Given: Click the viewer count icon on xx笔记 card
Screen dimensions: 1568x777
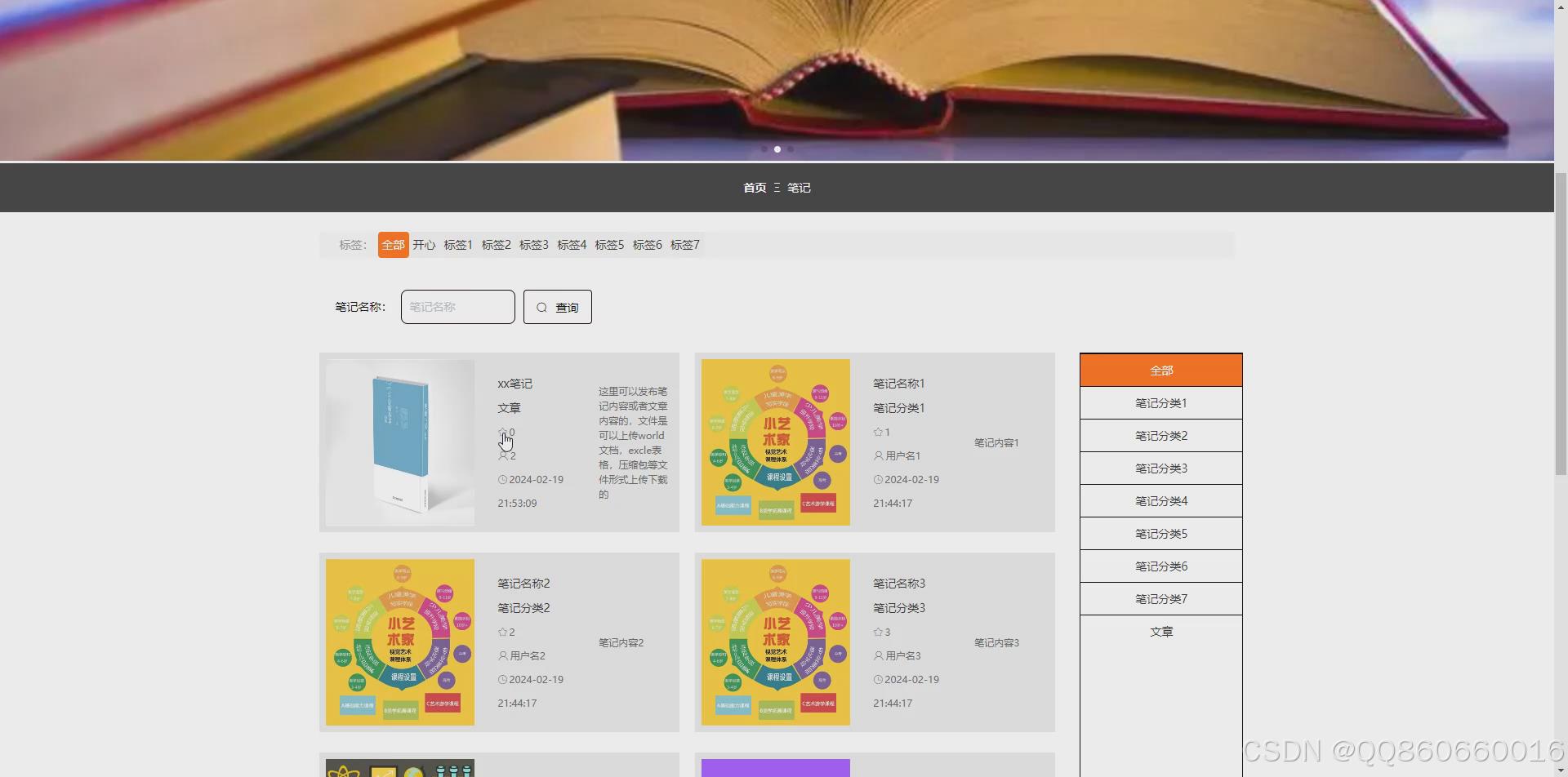Looking at the screenshot, I should point(502,455).
